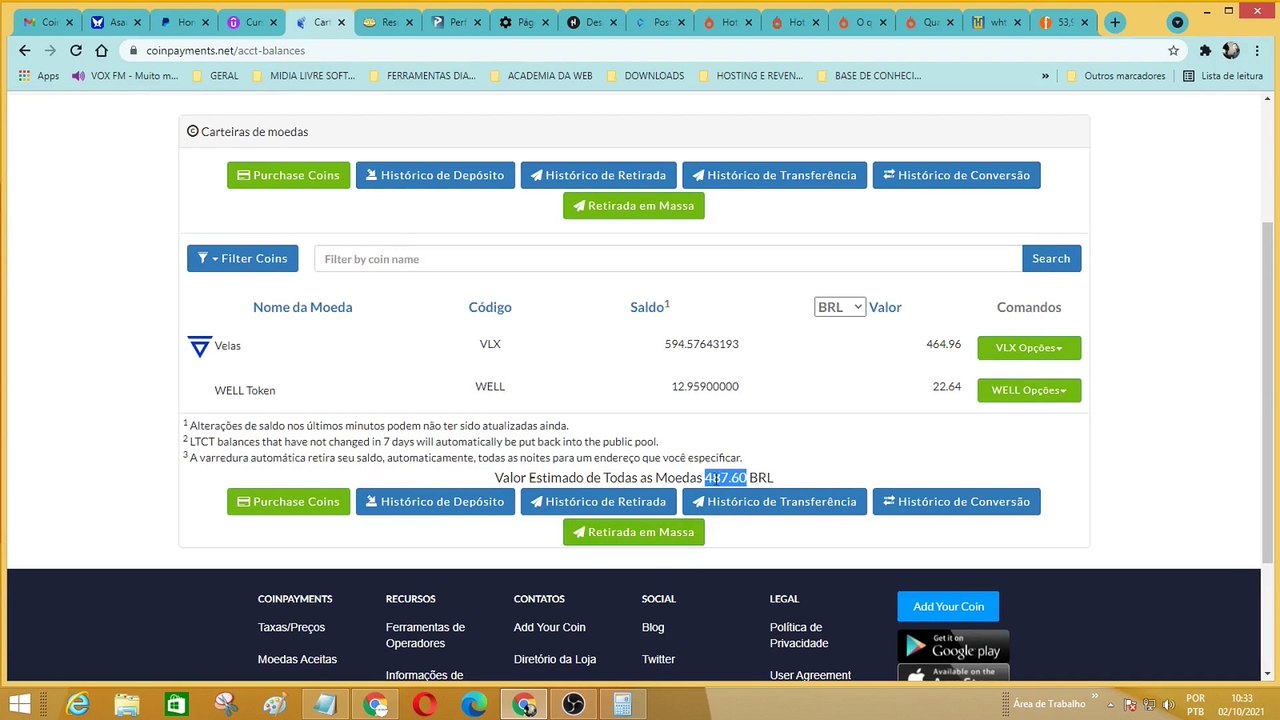Image resolution: width=1280 pixels, height=720 pixels.
Task: Click the browser back arrow
Action: (25, 50)
